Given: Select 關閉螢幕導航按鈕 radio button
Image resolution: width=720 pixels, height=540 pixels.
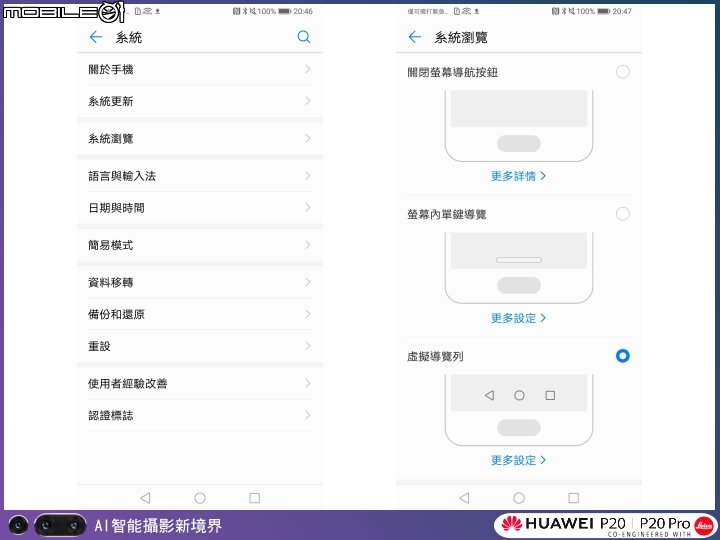Looking at the screenshot, I should point(623,72).
